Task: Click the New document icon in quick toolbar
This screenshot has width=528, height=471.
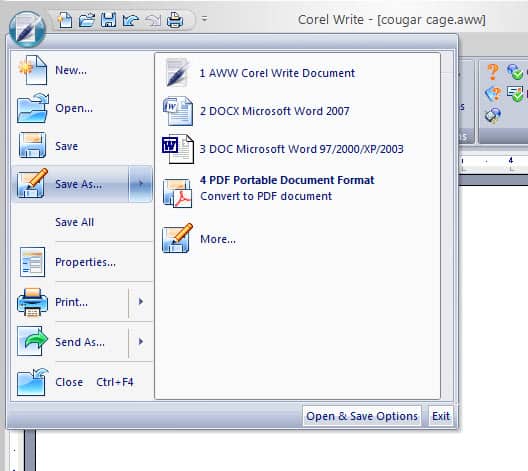Action: [65, 20]
